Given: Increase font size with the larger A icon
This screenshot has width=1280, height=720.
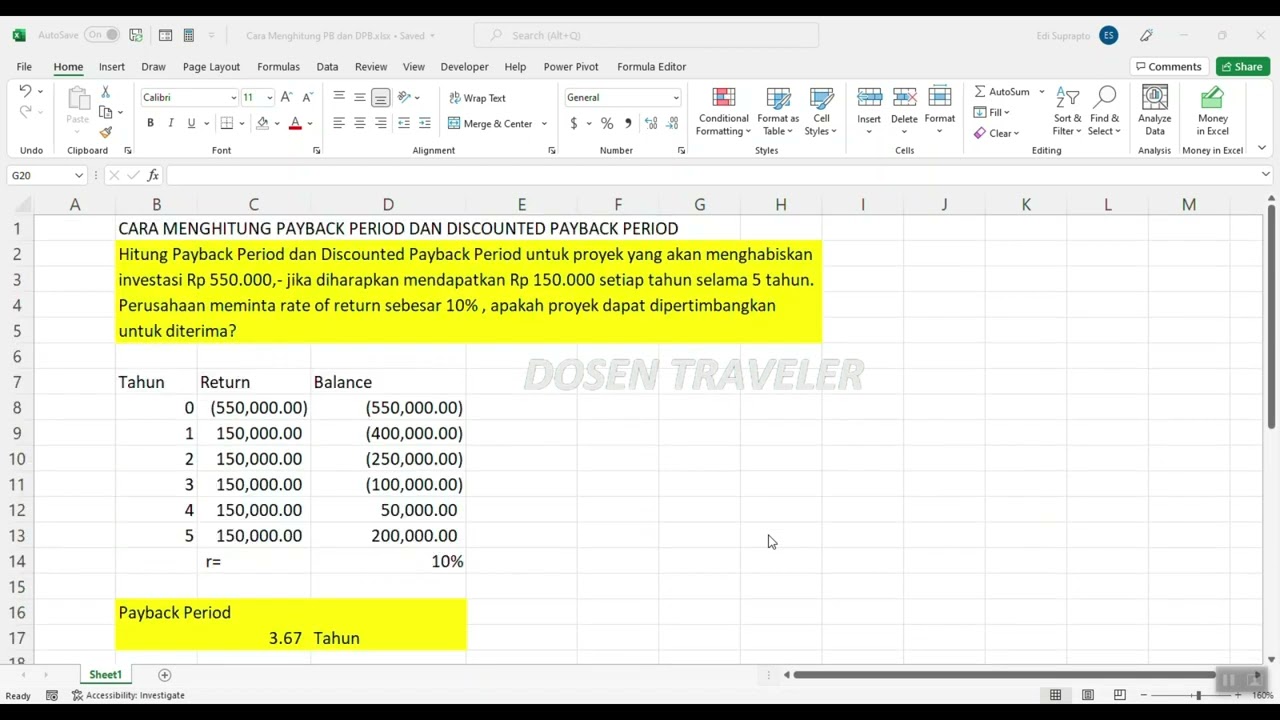Looking at the screenshot, I should (286, 97).
